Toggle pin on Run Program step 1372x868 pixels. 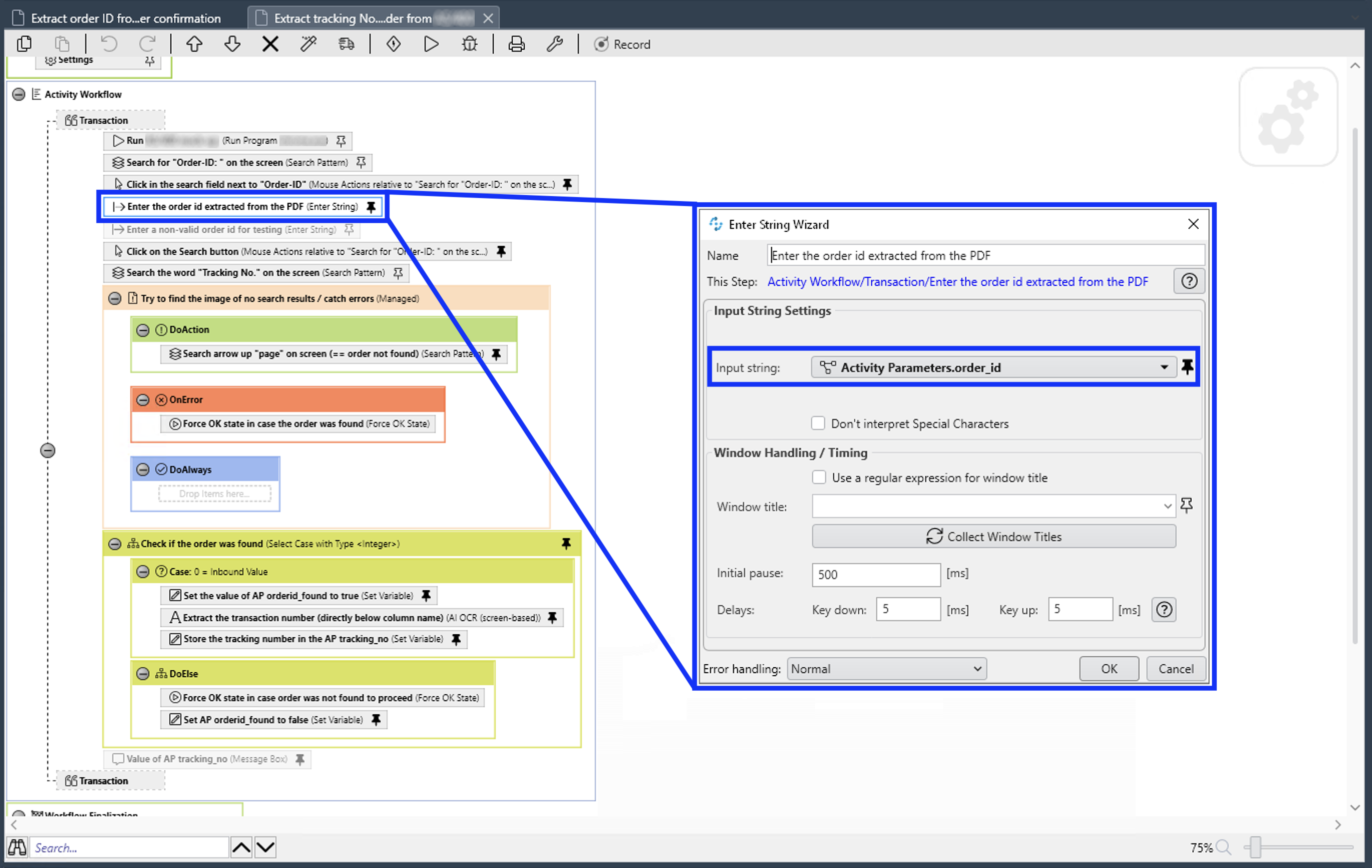click(340, 141)
